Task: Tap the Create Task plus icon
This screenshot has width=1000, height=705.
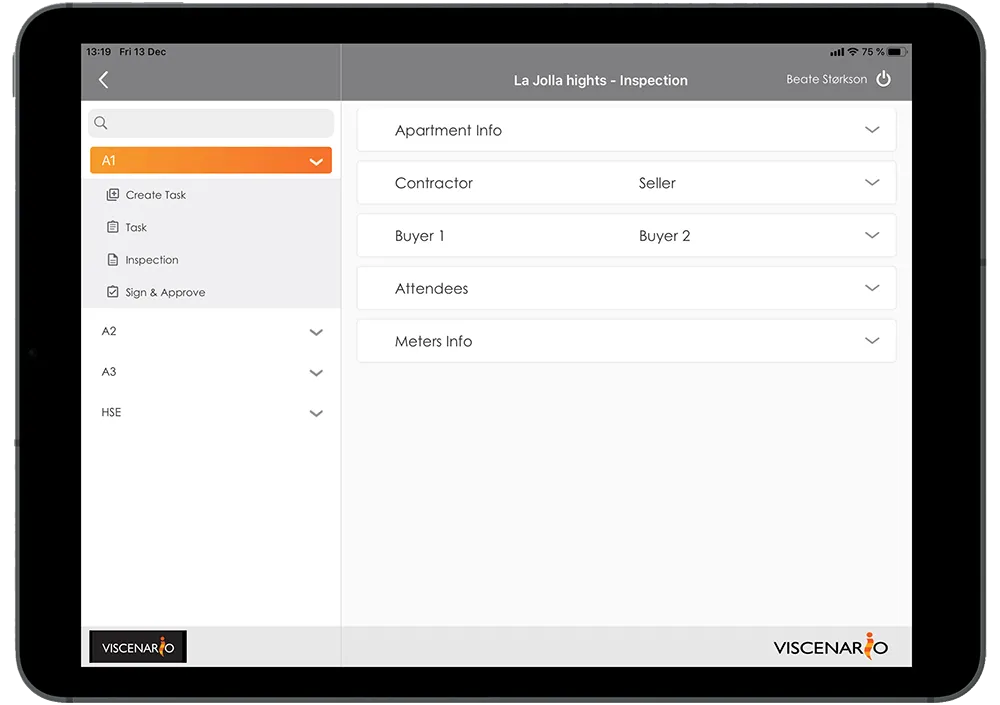Action: coord(113,195)
